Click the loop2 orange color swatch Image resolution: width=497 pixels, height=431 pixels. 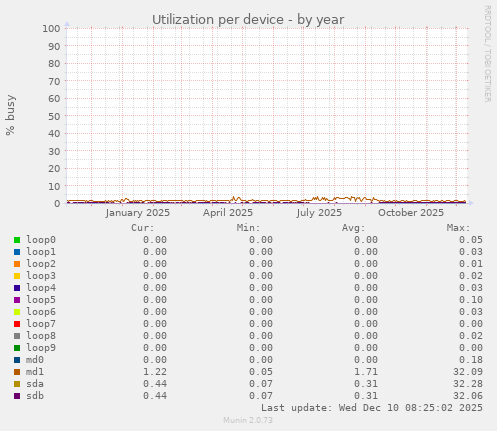(x=17, y=264)
